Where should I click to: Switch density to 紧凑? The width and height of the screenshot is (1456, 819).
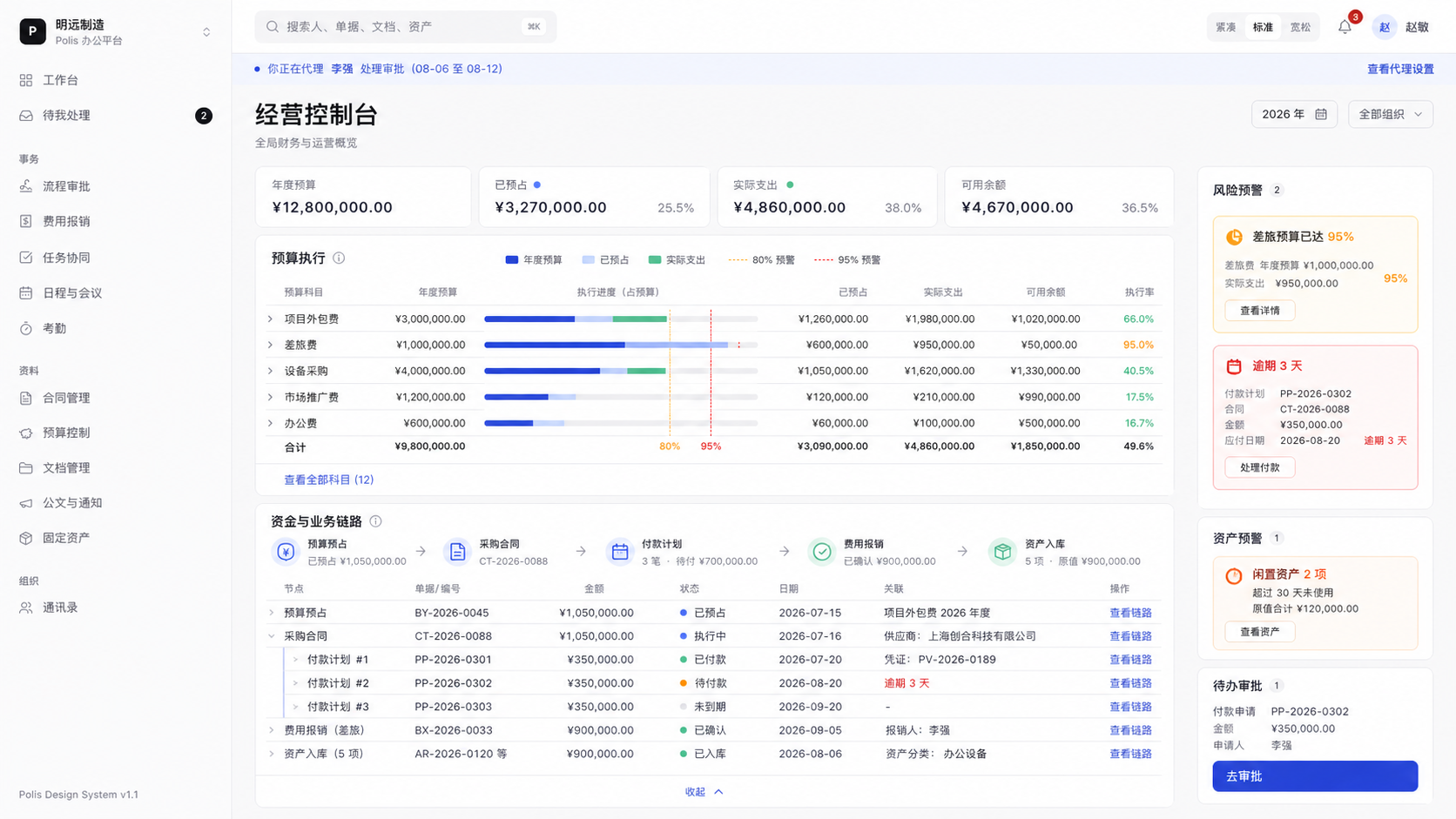point(1225,27)
